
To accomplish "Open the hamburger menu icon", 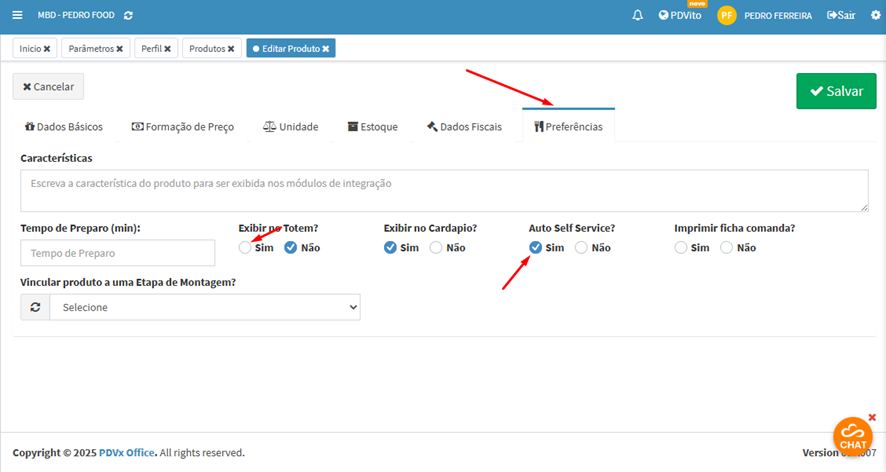I will (x=18, y=15).
